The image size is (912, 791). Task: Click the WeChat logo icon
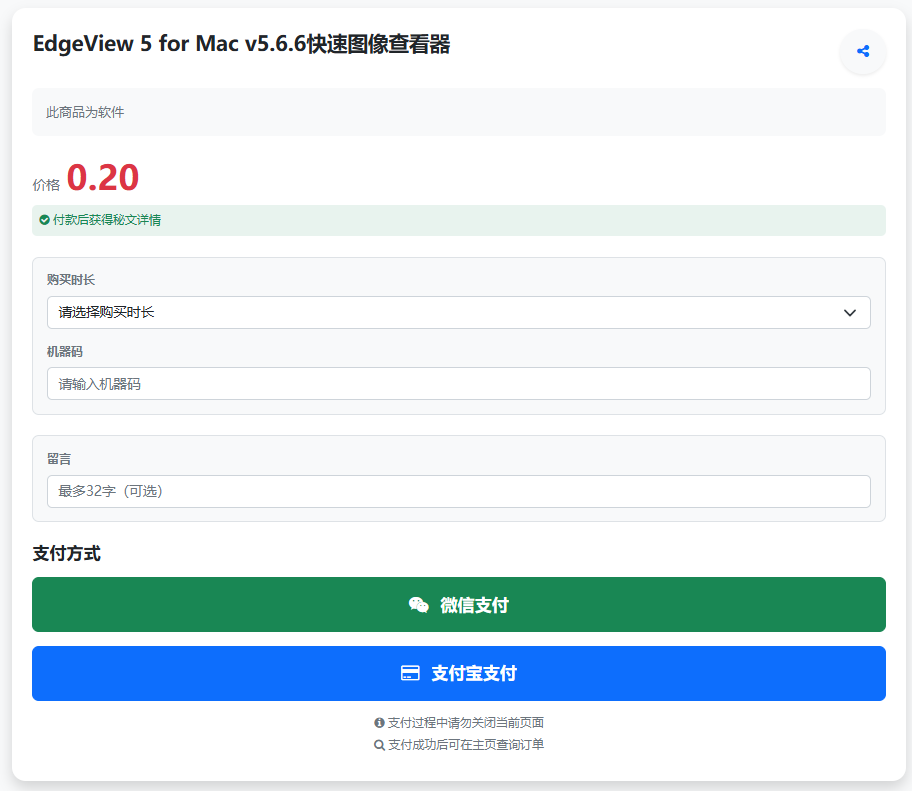click(x=419, y=605)
